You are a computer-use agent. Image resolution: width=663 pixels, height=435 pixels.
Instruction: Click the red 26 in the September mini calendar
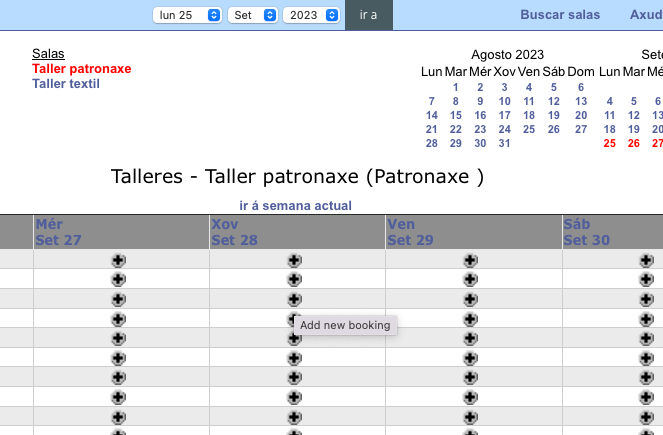tap(633, 143)
